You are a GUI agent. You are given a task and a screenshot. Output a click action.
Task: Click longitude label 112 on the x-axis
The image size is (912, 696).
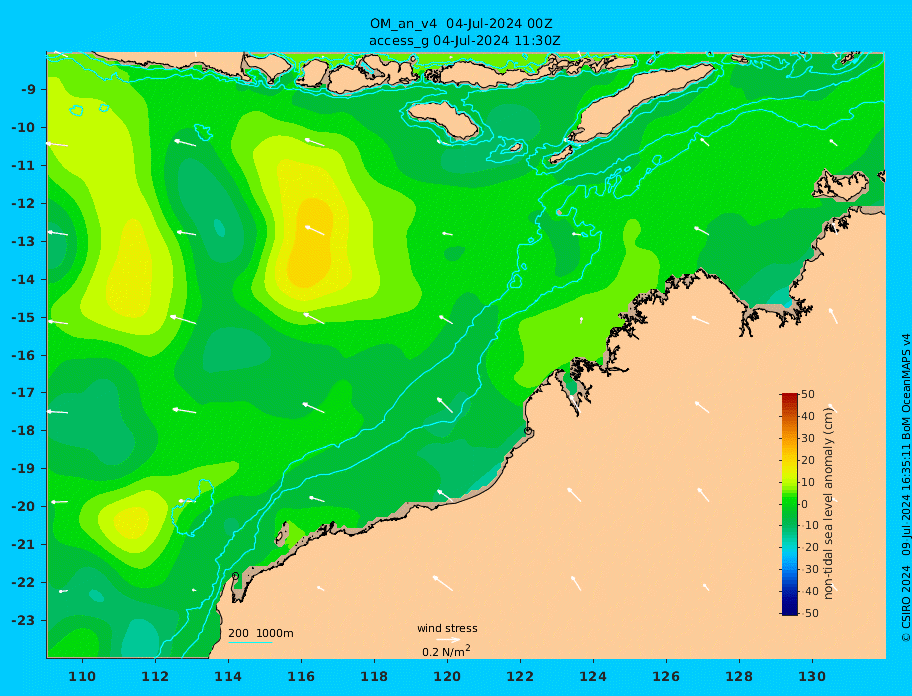point(155,676)
